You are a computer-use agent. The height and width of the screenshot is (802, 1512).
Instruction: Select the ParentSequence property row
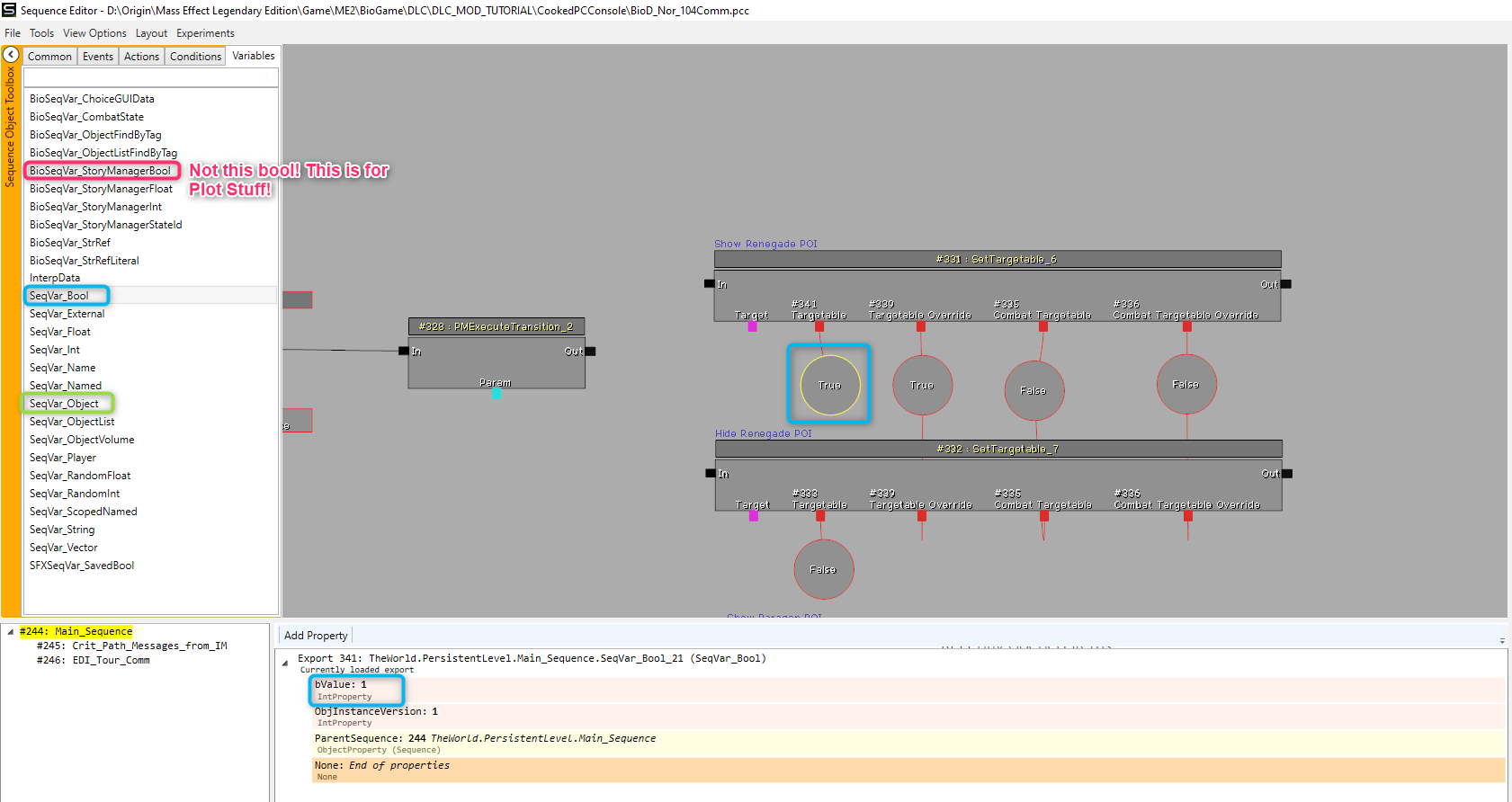click(908, 744)
